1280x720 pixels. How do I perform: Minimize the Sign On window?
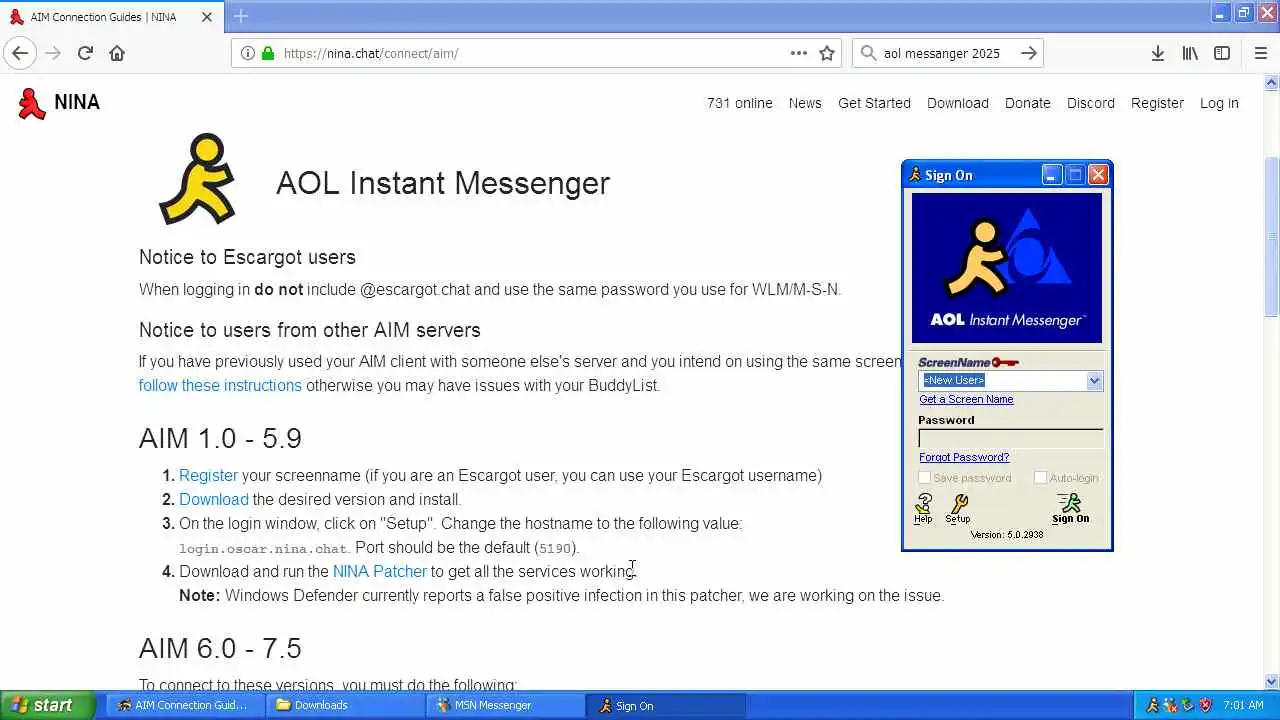1051,175
